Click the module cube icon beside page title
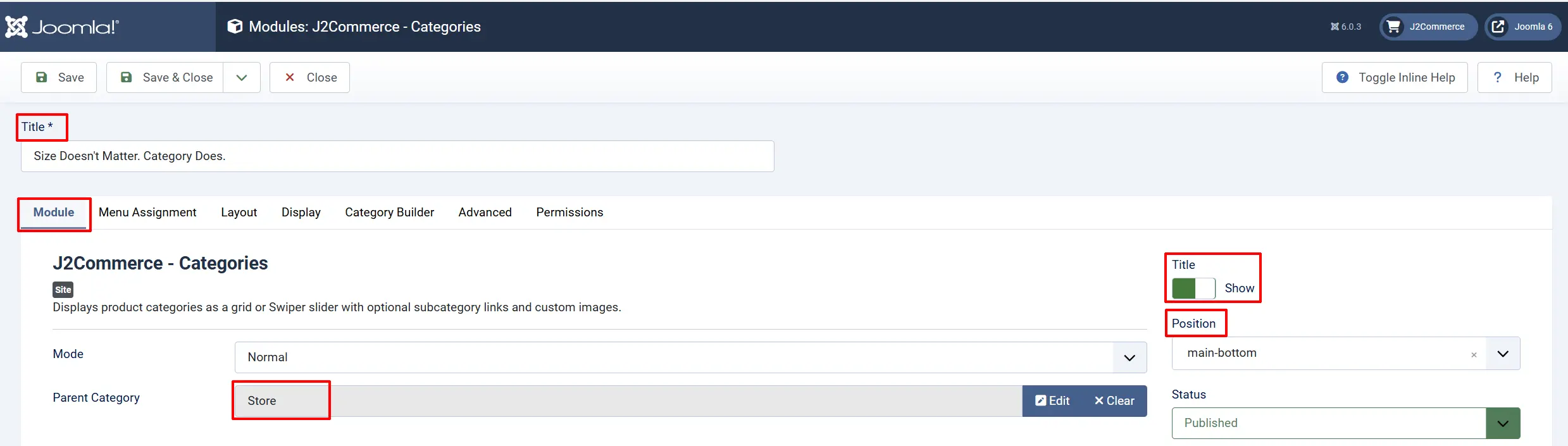 click(x=235, y=27)
